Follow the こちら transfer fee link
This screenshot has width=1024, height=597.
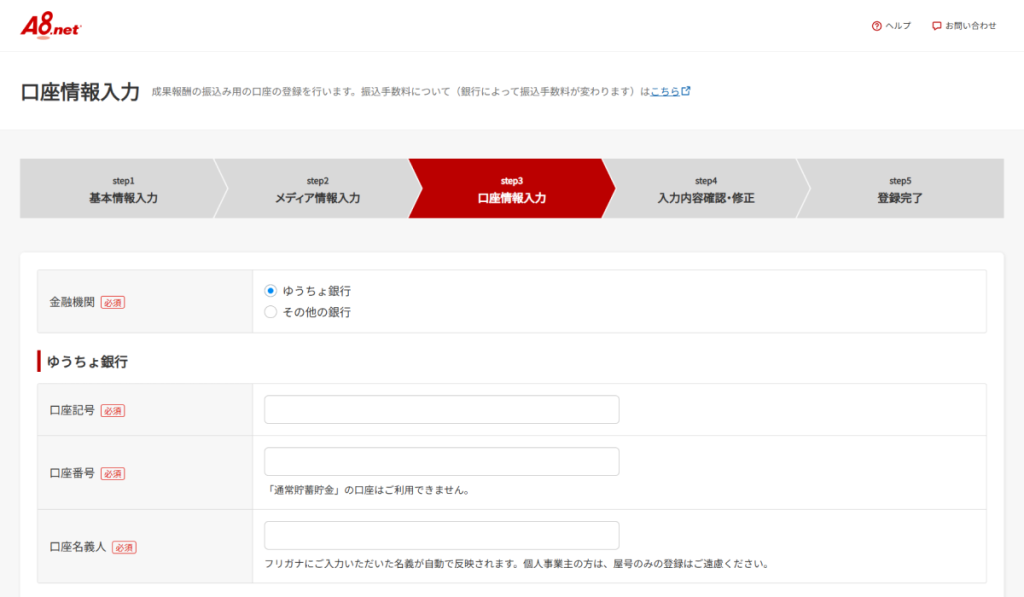click(x=665, y=91)
